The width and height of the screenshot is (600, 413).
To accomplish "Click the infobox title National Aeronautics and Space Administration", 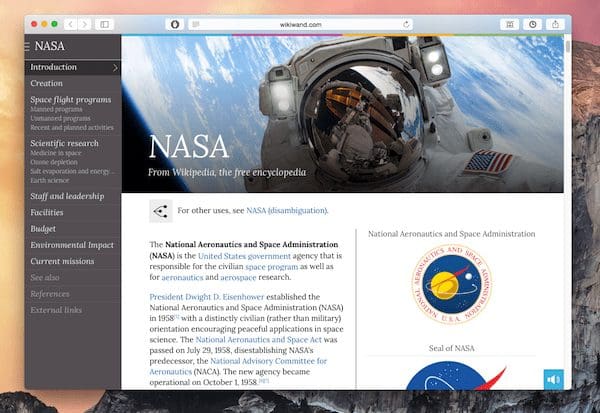I will point(452,234).
